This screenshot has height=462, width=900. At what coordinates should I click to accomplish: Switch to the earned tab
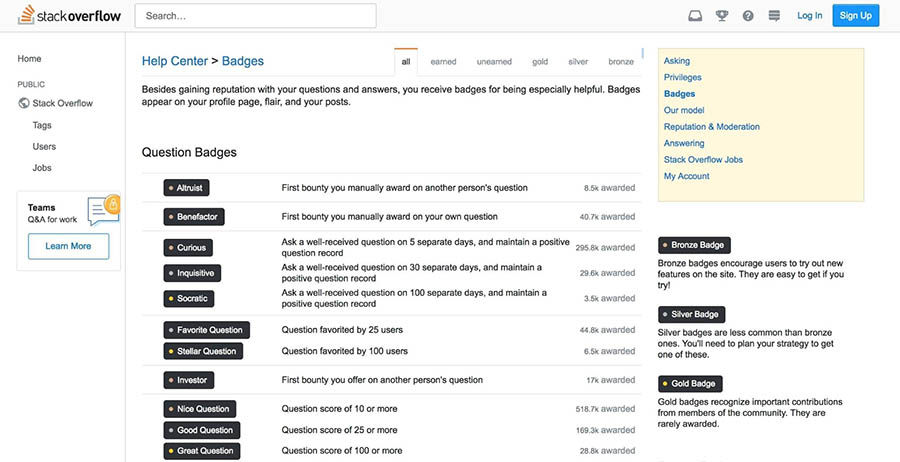pyautogui.click(x=443, y=62)
